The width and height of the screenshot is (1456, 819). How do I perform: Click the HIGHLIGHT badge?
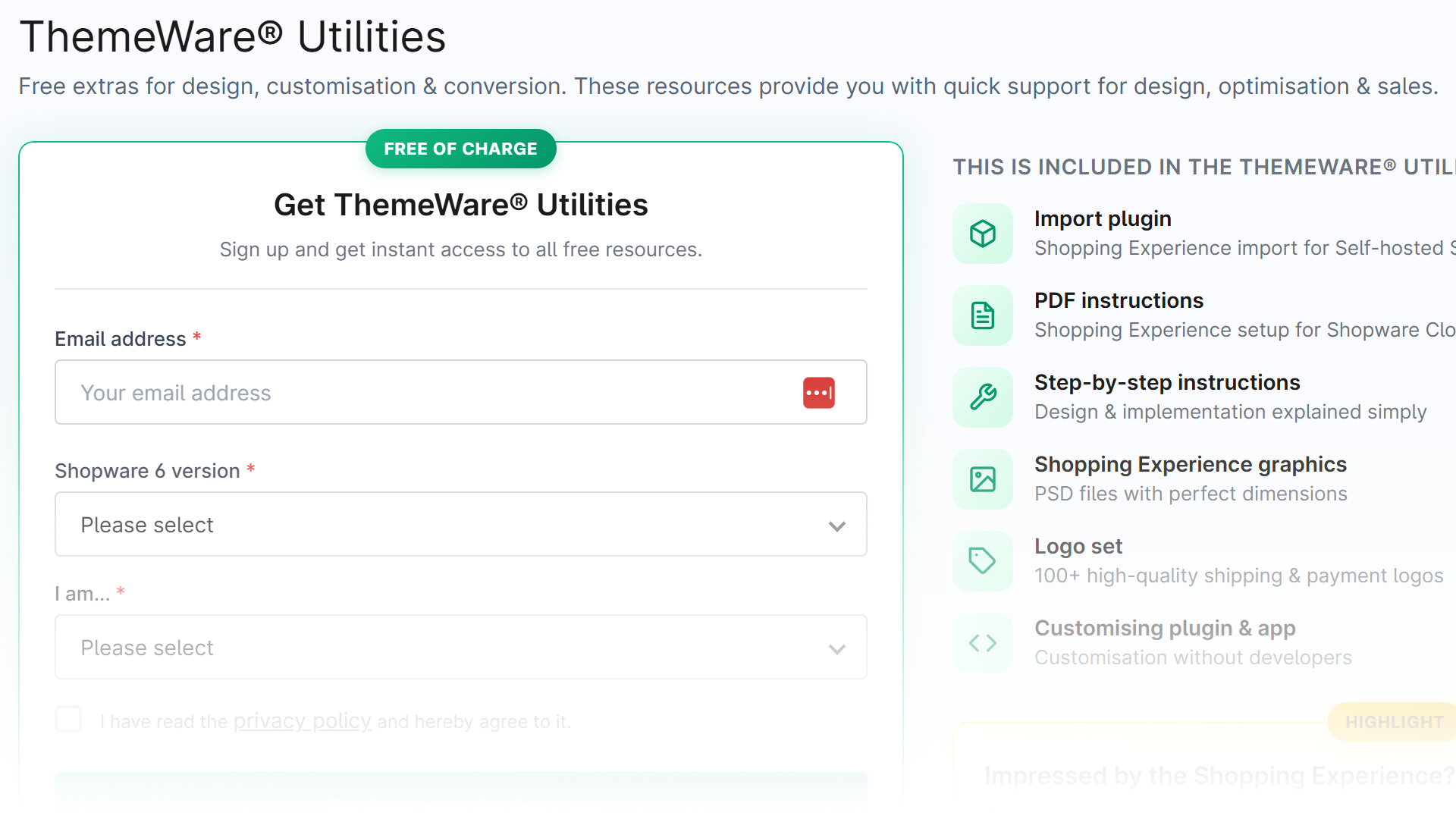click(1394, 722)
